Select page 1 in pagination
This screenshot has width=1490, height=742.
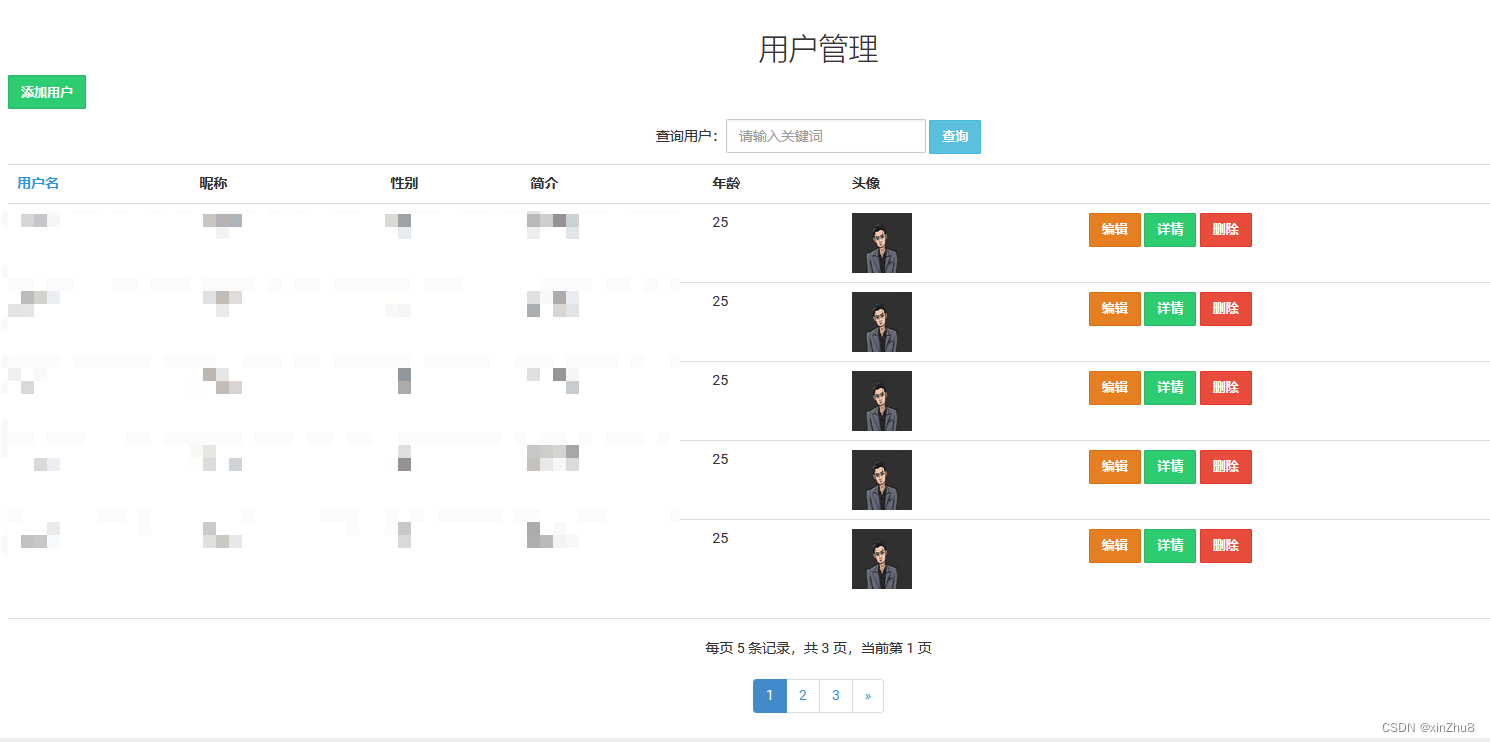pos(769,696)
